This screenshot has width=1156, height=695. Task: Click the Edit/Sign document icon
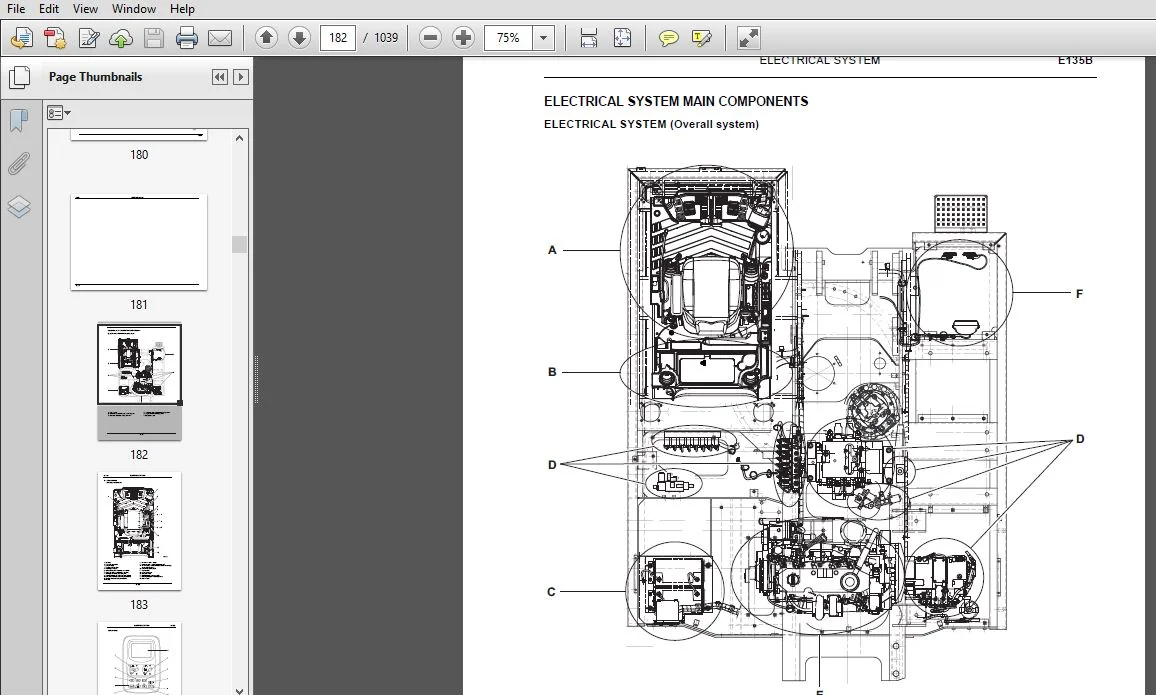(88, 38)
